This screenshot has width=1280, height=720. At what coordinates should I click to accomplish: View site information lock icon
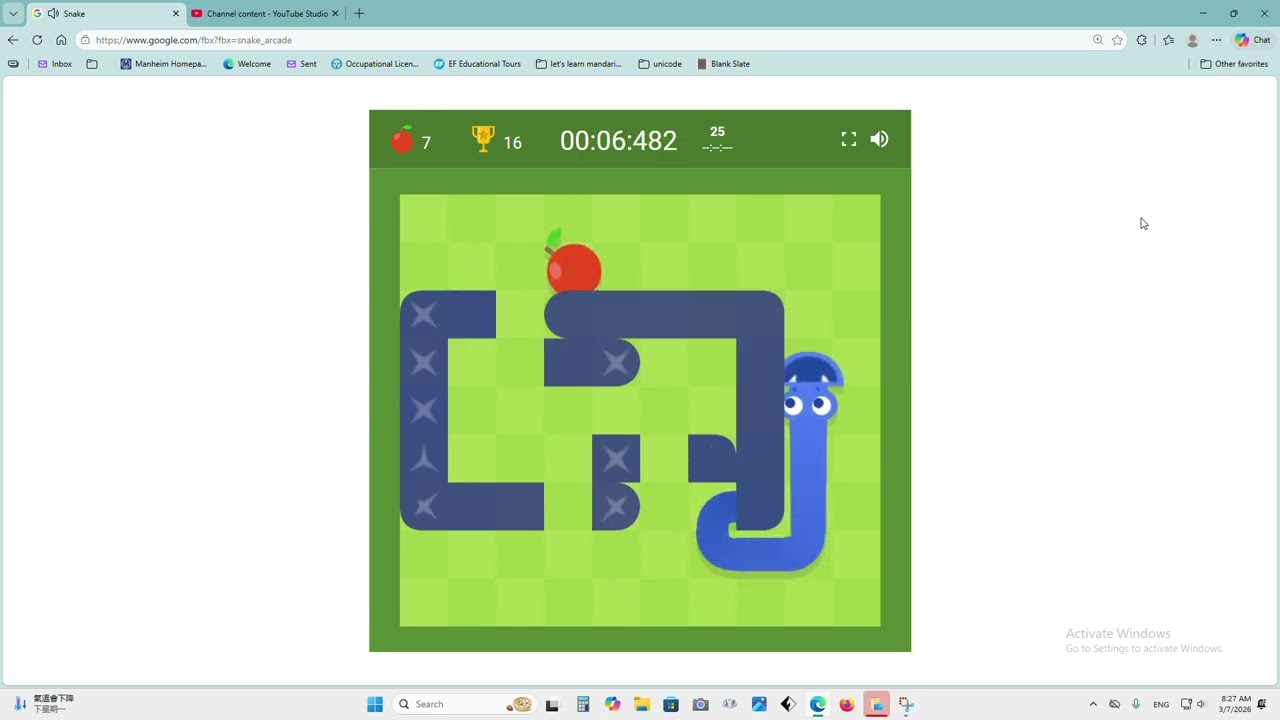[x=86, y=40]
